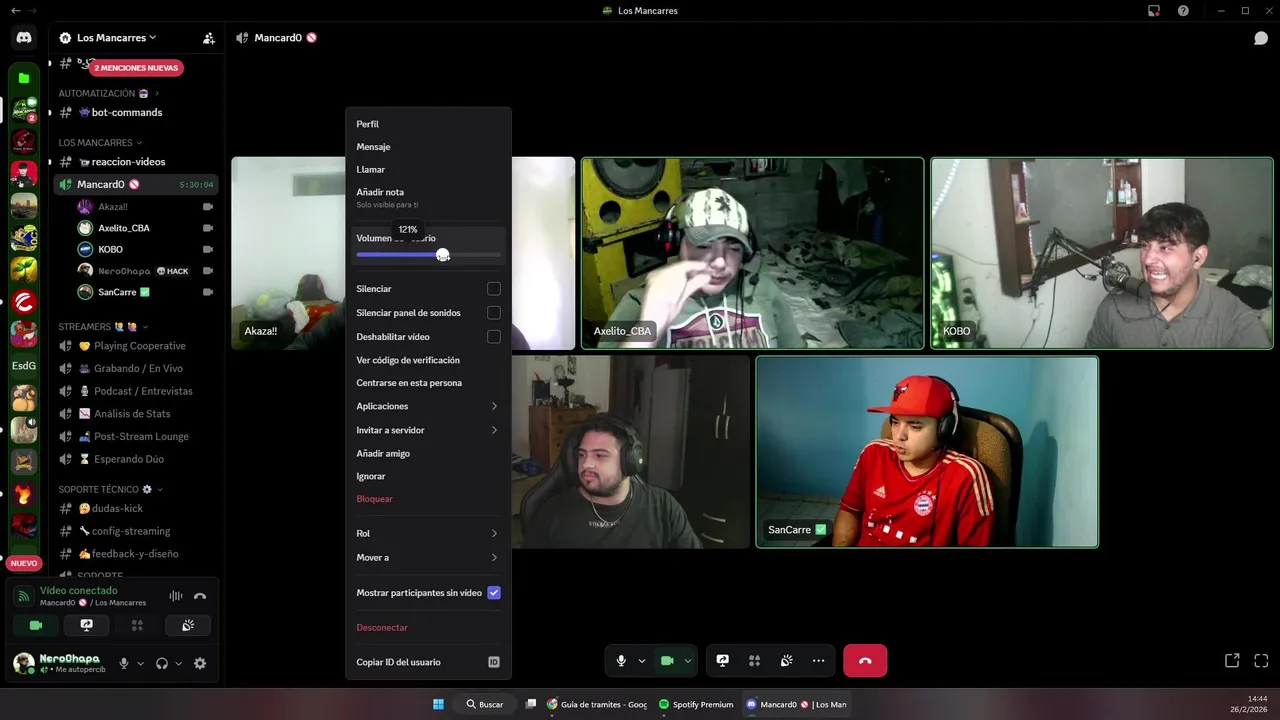Check the Silenciar checkbox
Screen dimensions: 1280x720
point(493,289)
